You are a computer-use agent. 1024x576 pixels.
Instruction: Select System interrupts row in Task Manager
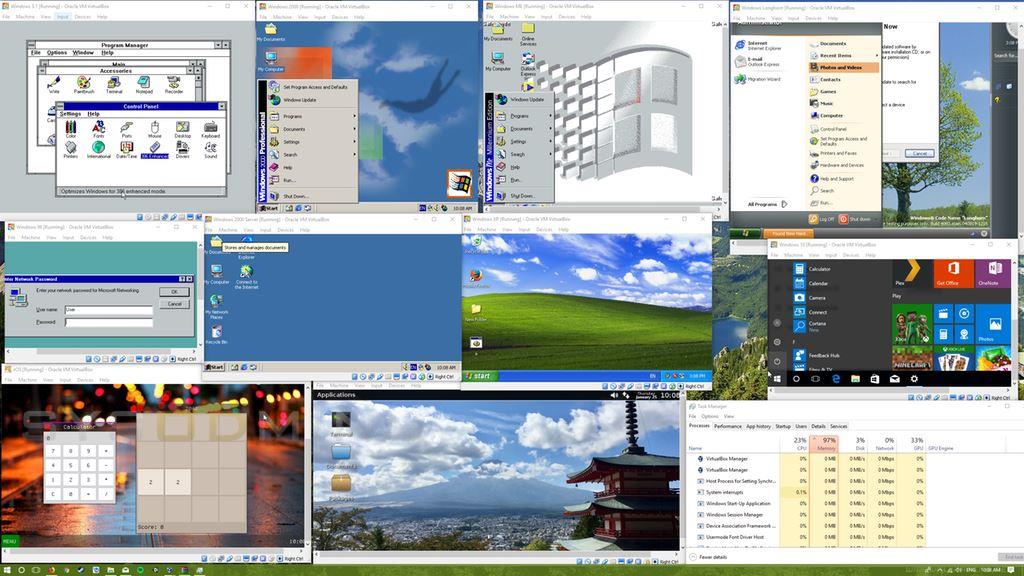click(807, 492)
